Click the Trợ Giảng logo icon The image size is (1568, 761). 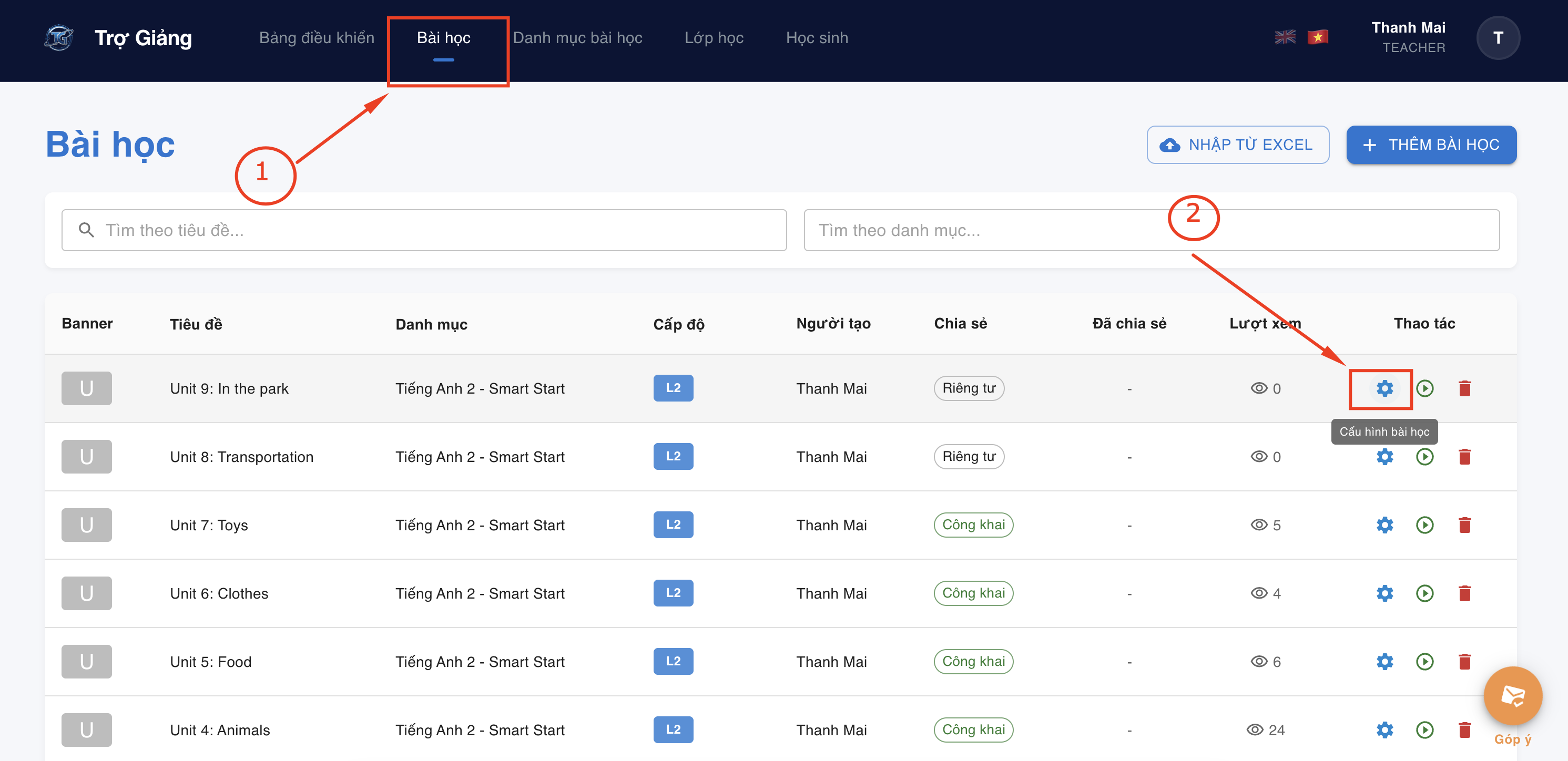[59, 38]
